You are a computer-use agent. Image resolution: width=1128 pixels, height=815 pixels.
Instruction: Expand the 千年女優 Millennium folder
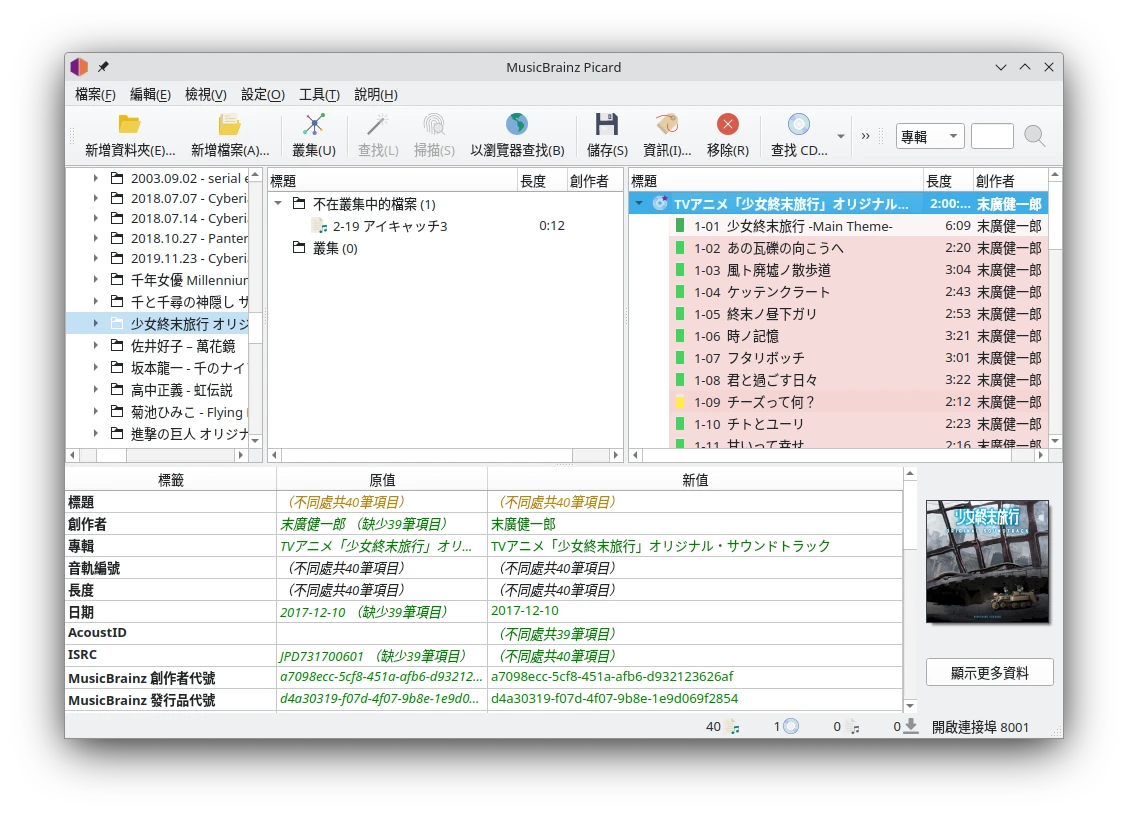[x=96, y=280]
